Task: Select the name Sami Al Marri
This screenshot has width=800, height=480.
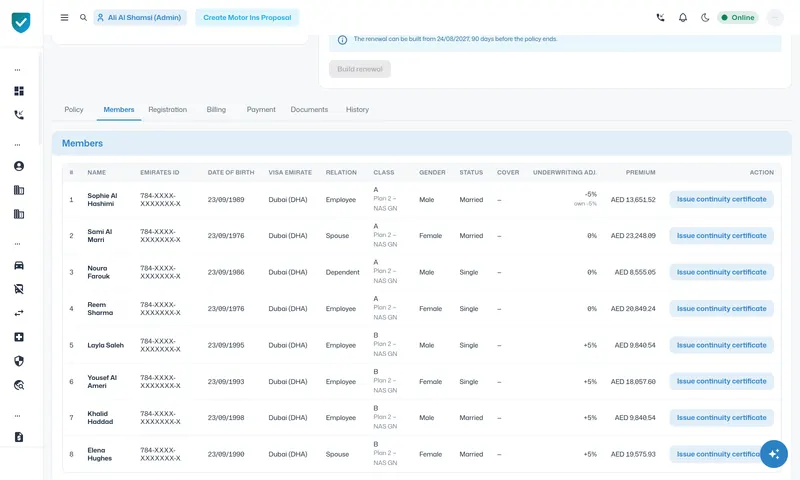Action: point(99,236)
